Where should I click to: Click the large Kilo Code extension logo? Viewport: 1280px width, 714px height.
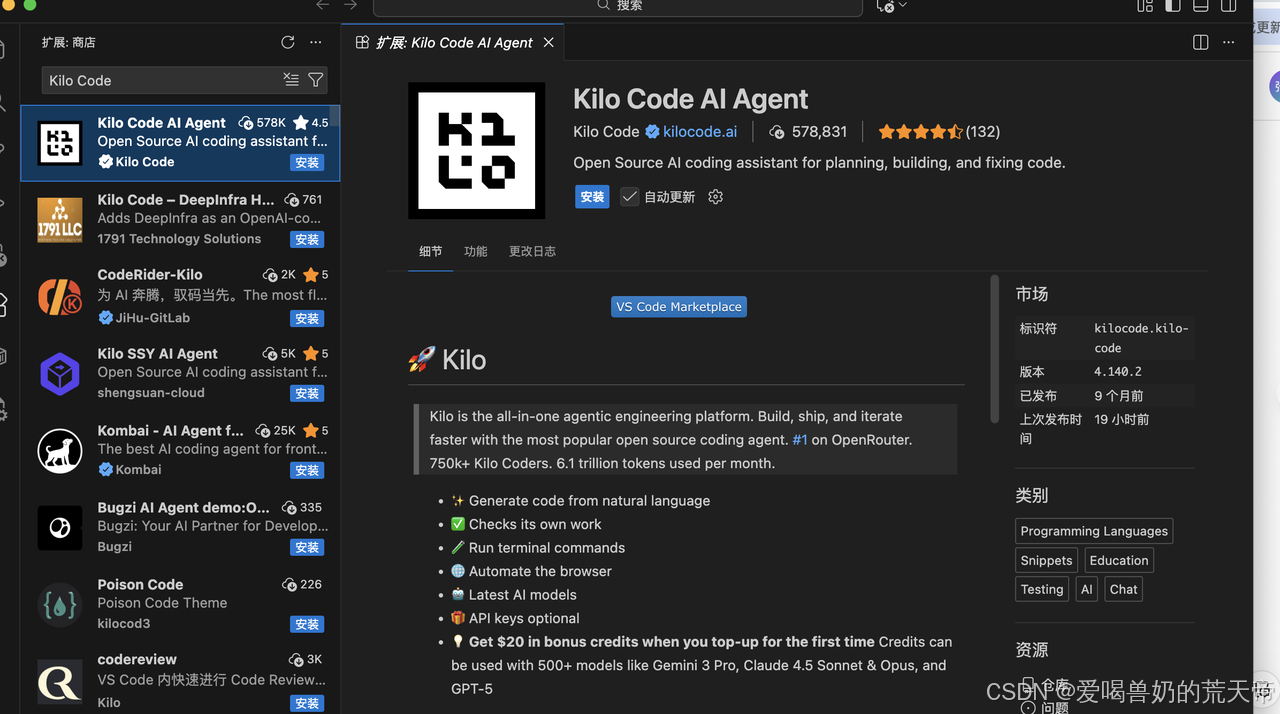(477, 150)
